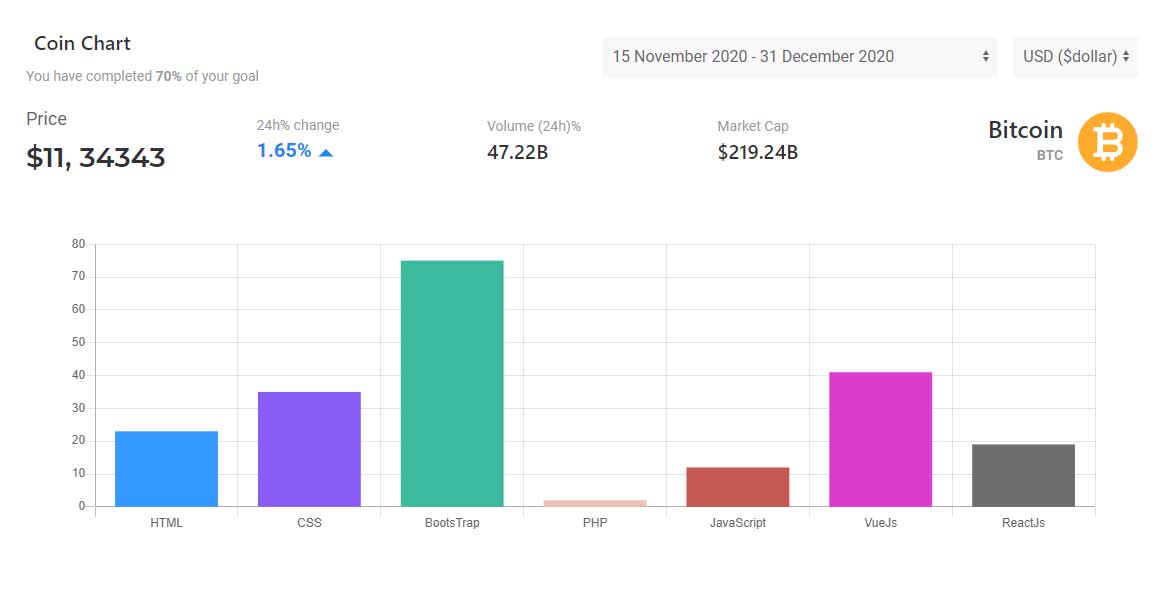Click the gray ReactJs bar
The width and height of the screenshot is (1167, 604).
point(1023,475)
